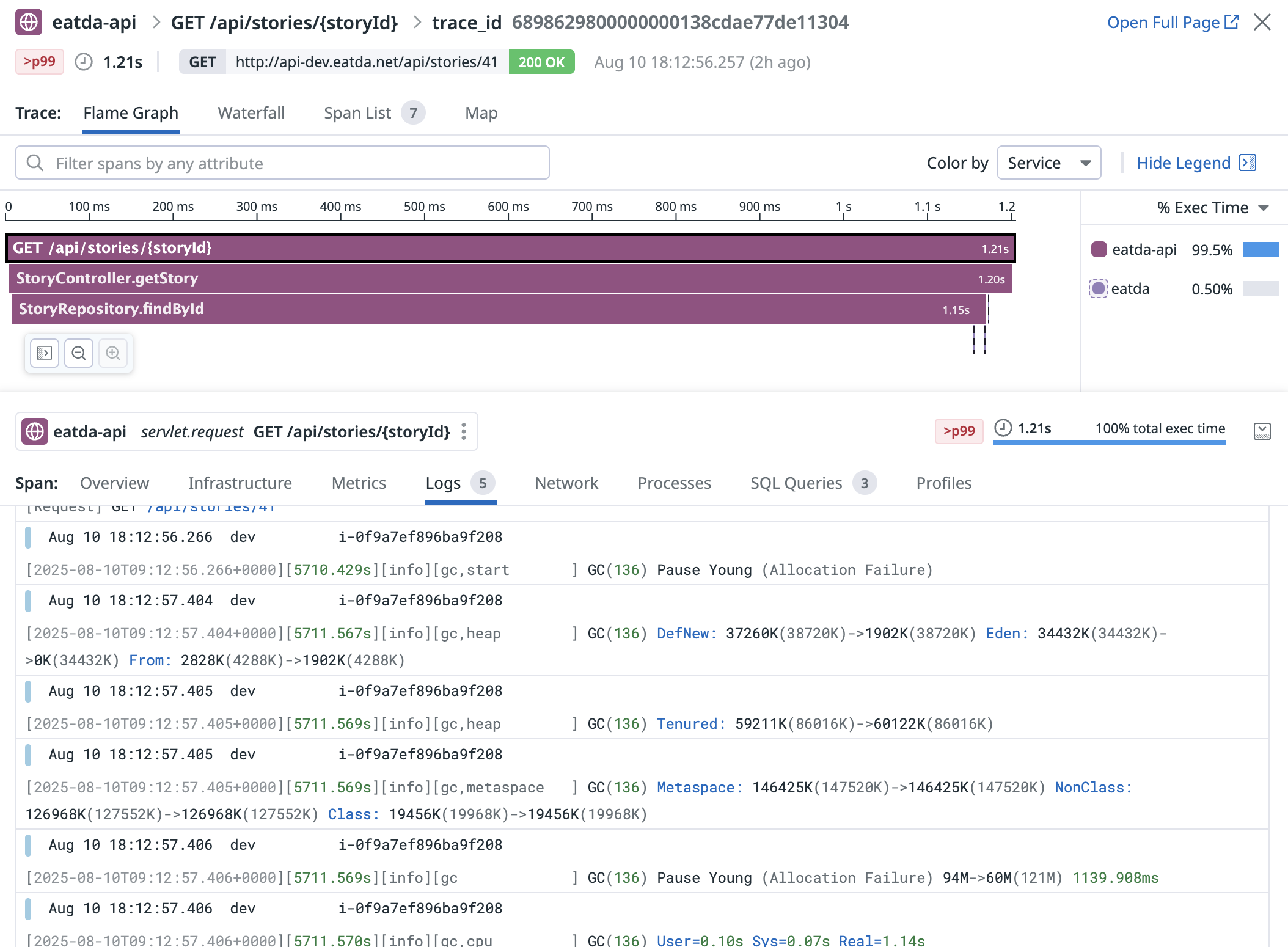
Task: Click the three-dot span options menu
Action: click(x=464, y=431)
